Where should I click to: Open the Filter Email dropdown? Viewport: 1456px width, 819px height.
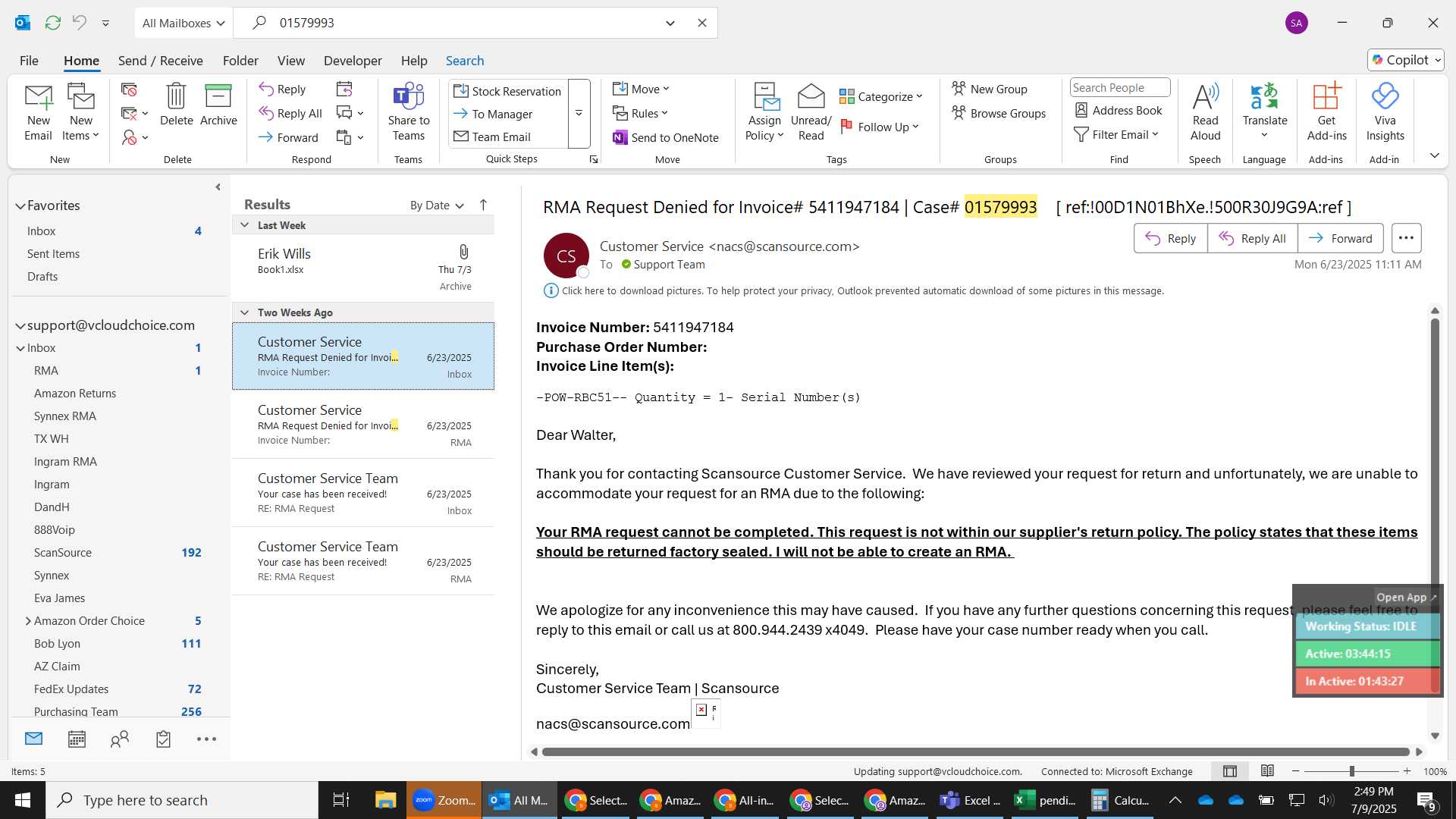point(1116,134)
